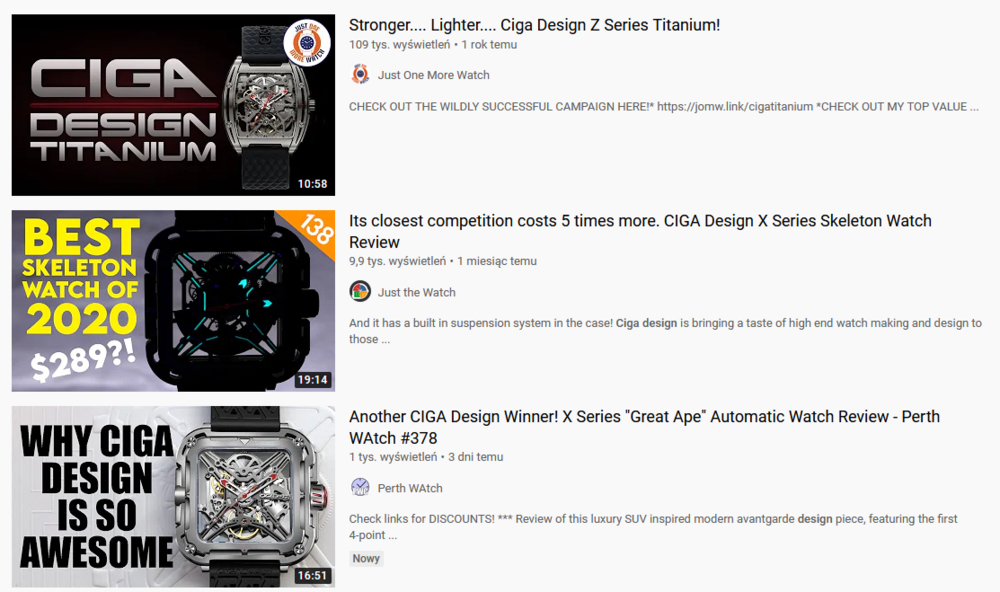Click the Nowy badge under the third video

[366, 558]
